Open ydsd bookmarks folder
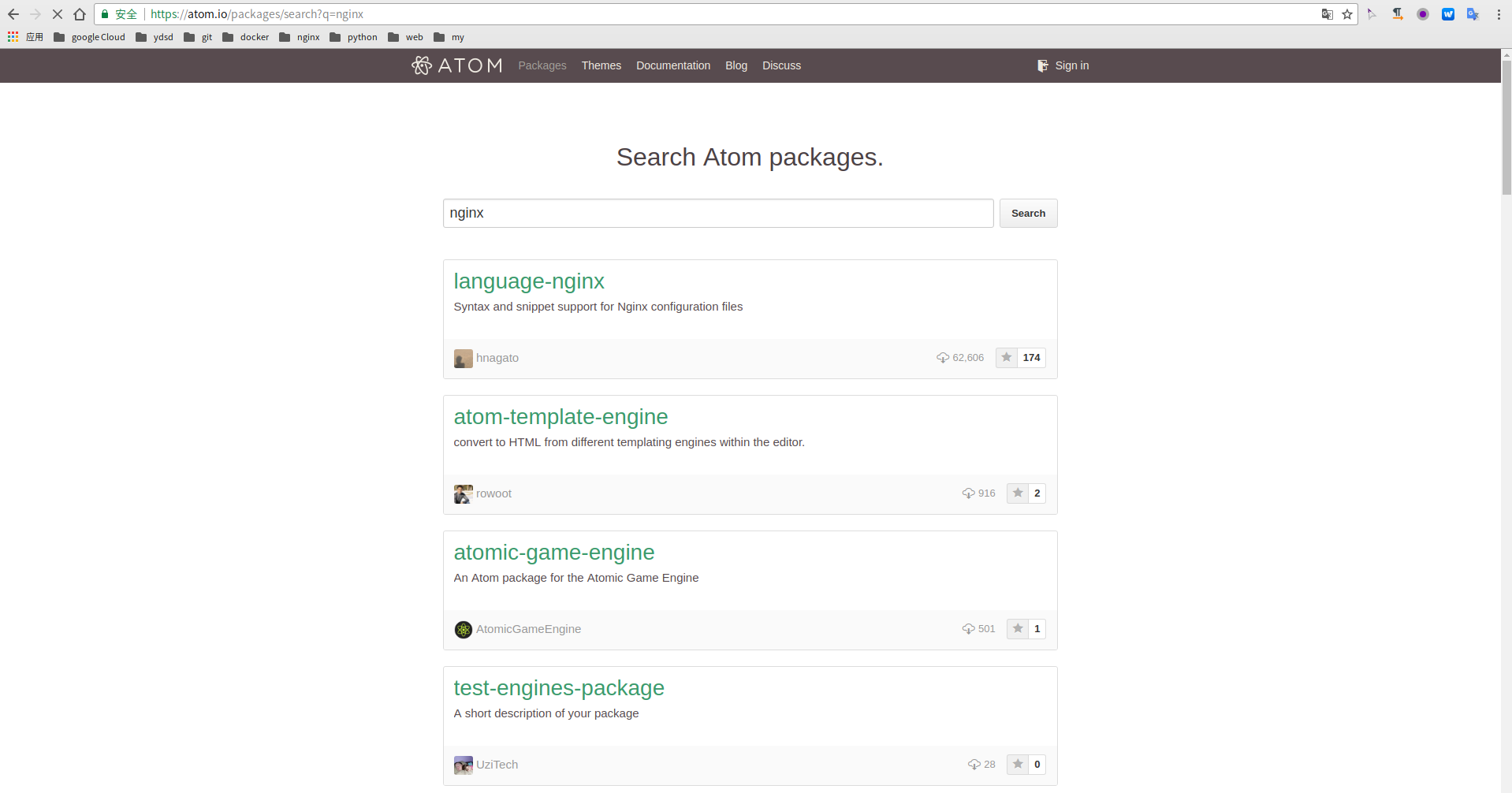Screen dimensions: 1512x793 click(x=155, y=37)
